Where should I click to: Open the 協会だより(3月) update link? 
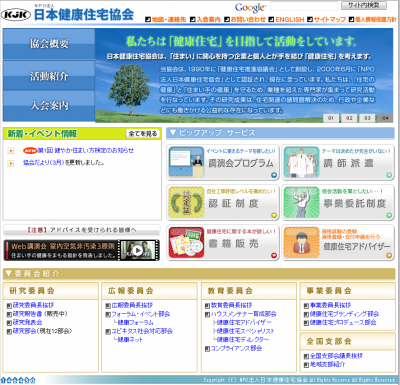43,163
